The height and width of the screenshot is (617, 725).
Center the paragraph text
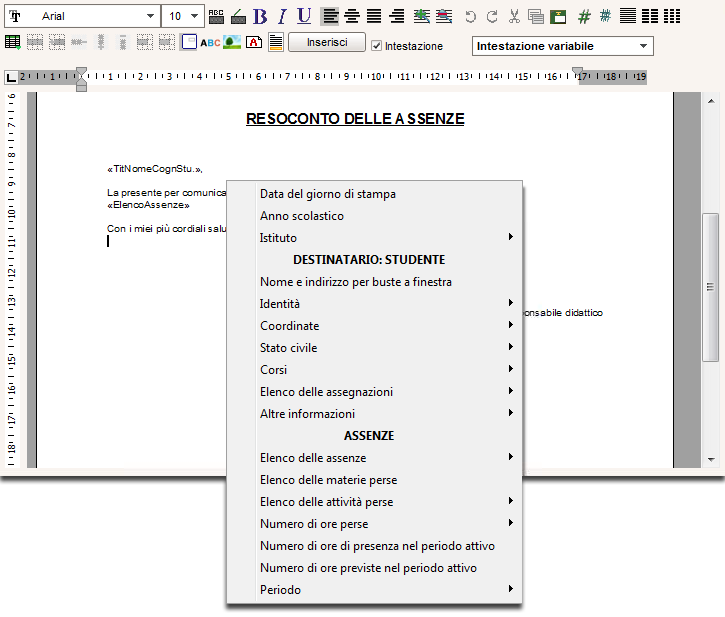point(352,16)
